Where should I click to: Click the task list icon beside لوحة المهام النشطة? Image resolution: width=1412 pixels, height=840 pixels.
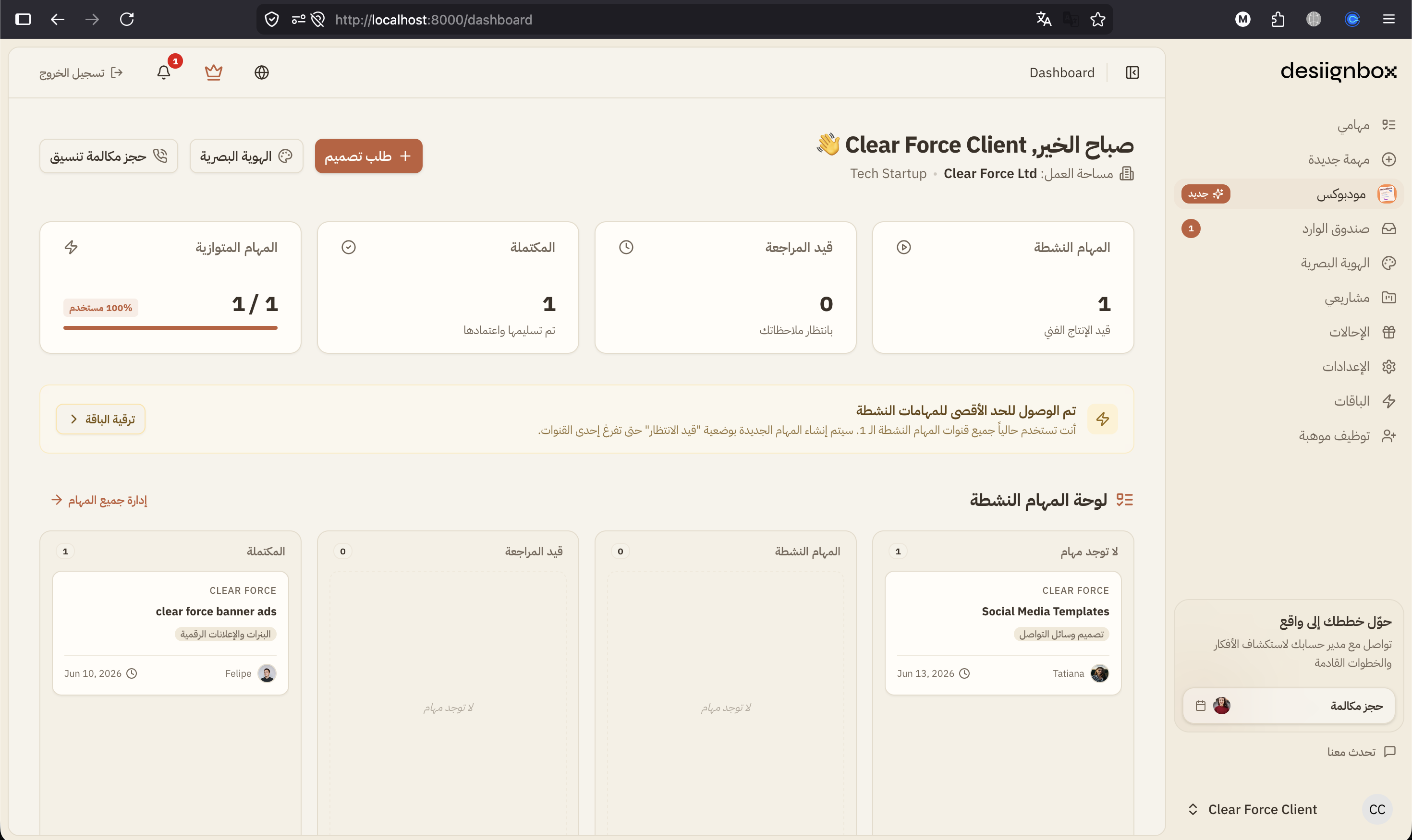[x=1124, y=500]
